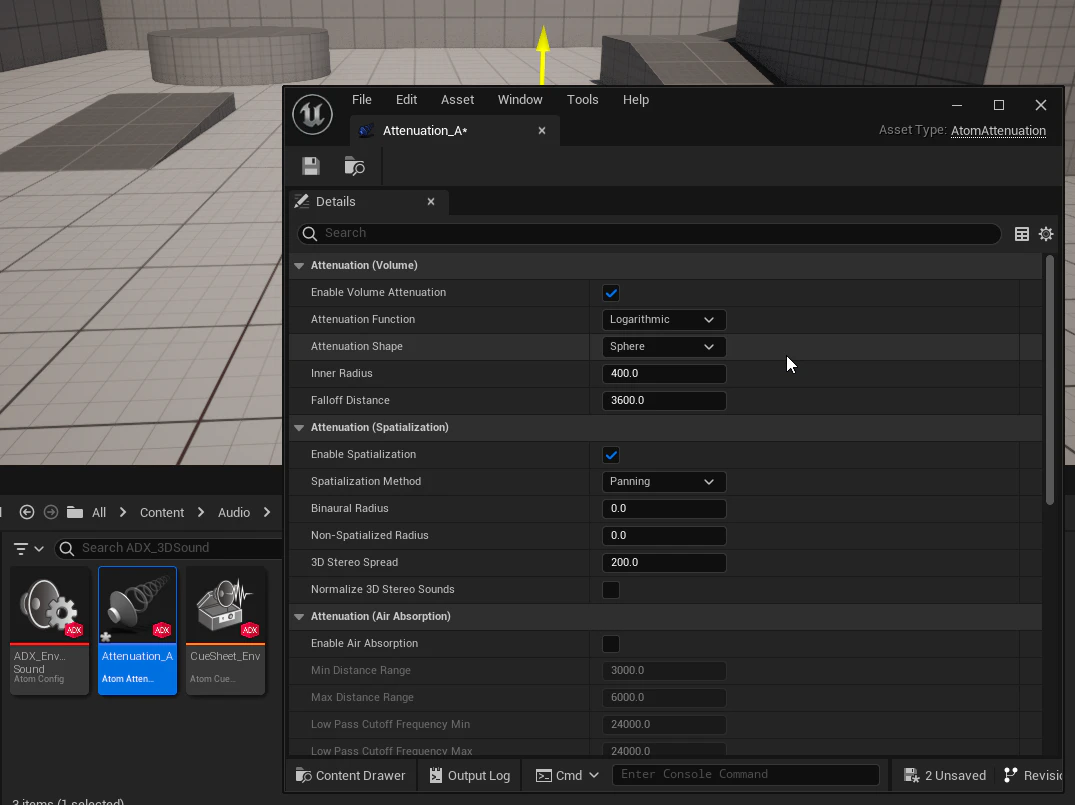Open Details panel settings gear
The width and height of the screenshot is (1075, 805).
click(1046, 234)
